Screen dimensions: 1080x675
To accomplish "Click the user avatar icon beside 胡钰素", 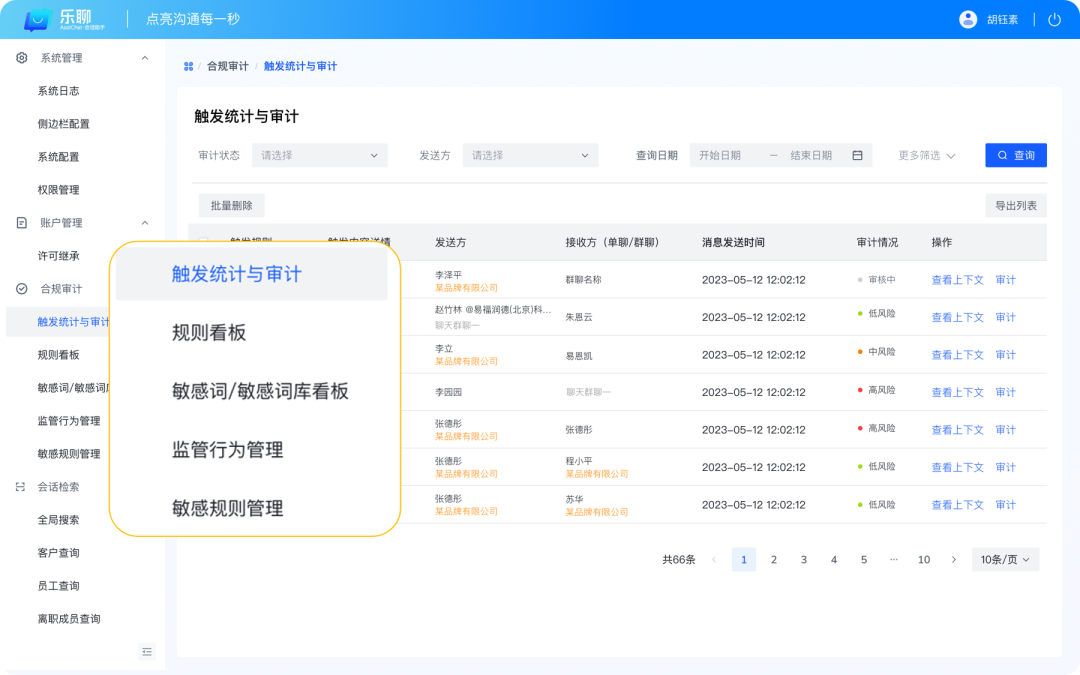I will coord(968,20).
